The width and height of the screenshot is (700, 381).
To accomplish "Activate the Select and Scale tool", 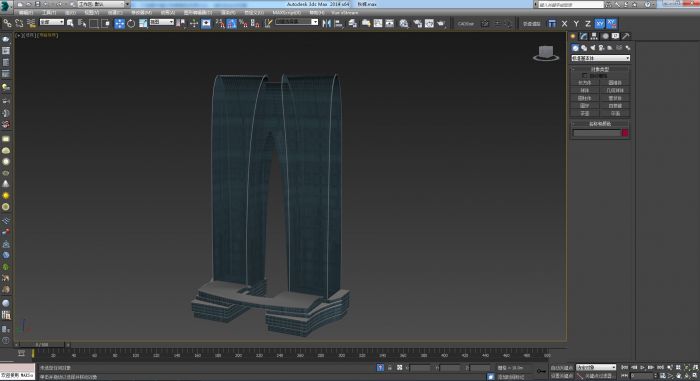I will 143,23.
